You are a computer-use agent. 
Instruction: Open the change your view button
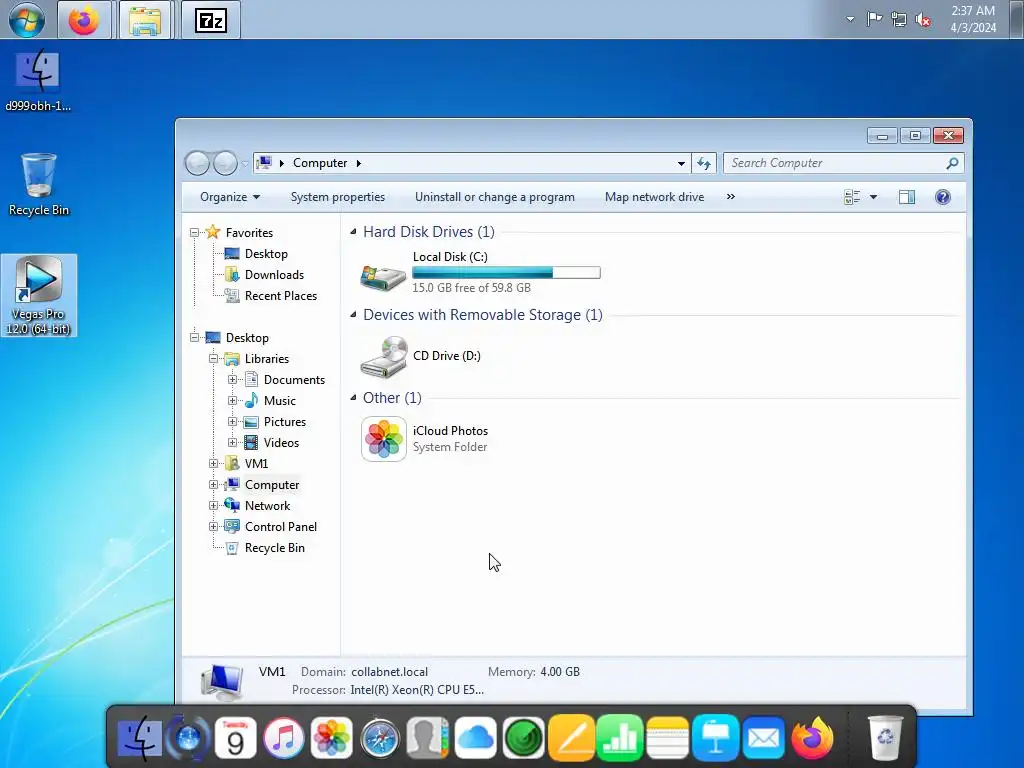(x=852, y=197)
